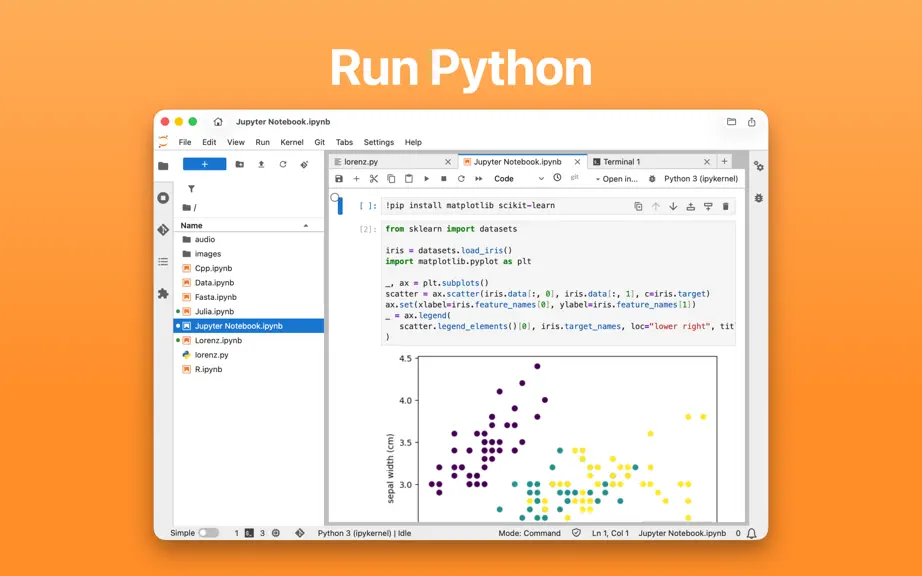Restart the kernel from notebook toolbar
The image size is (922, 576).
461,179
